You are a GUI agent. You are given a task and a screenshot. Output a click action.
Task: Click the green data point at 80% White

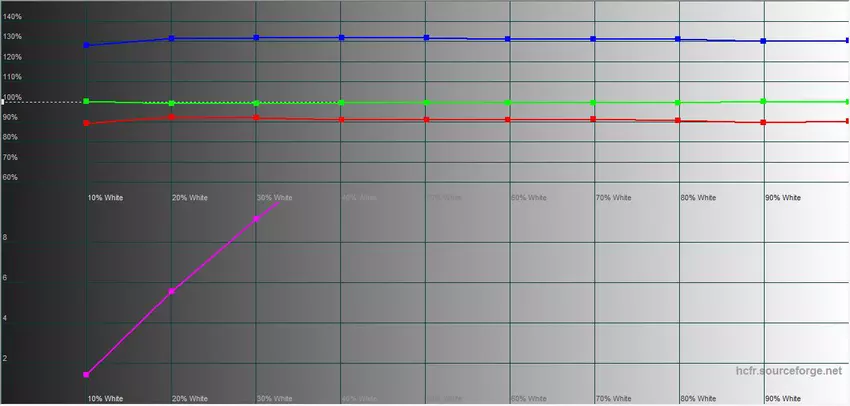[x=679, y=102]
